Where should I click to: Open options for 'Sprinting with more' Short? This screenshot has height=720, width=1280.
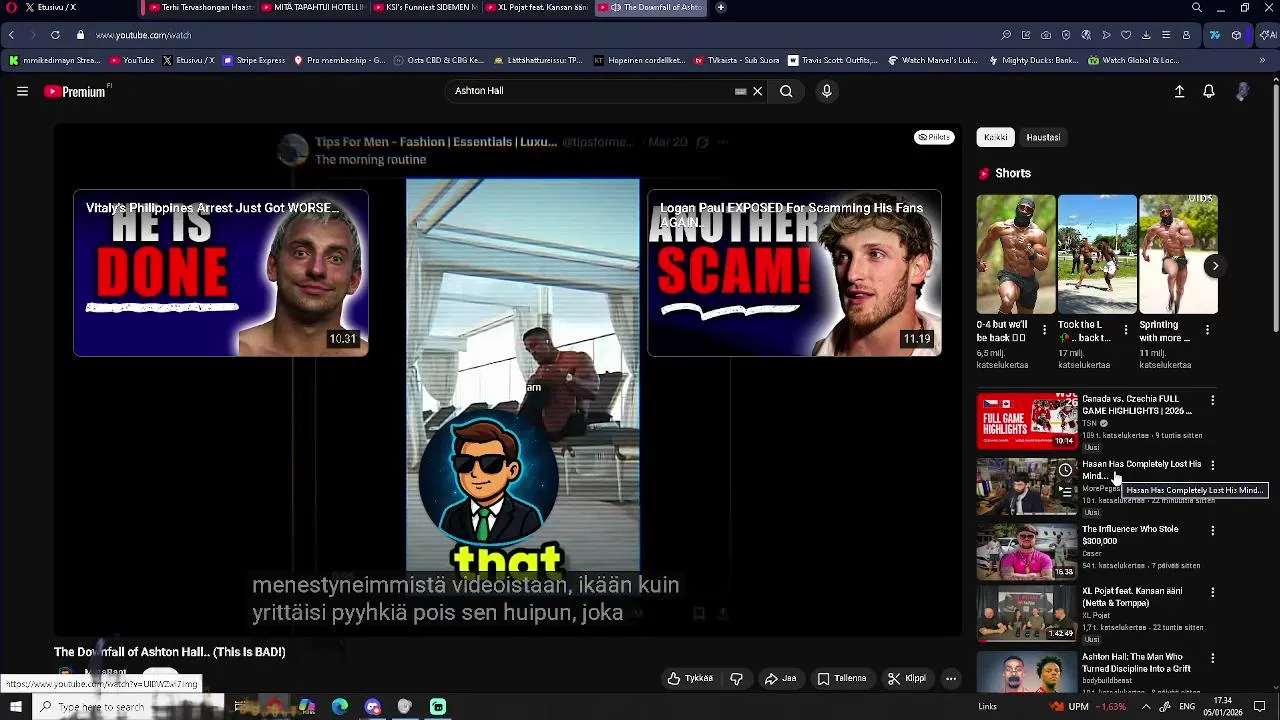point(1207,329)
